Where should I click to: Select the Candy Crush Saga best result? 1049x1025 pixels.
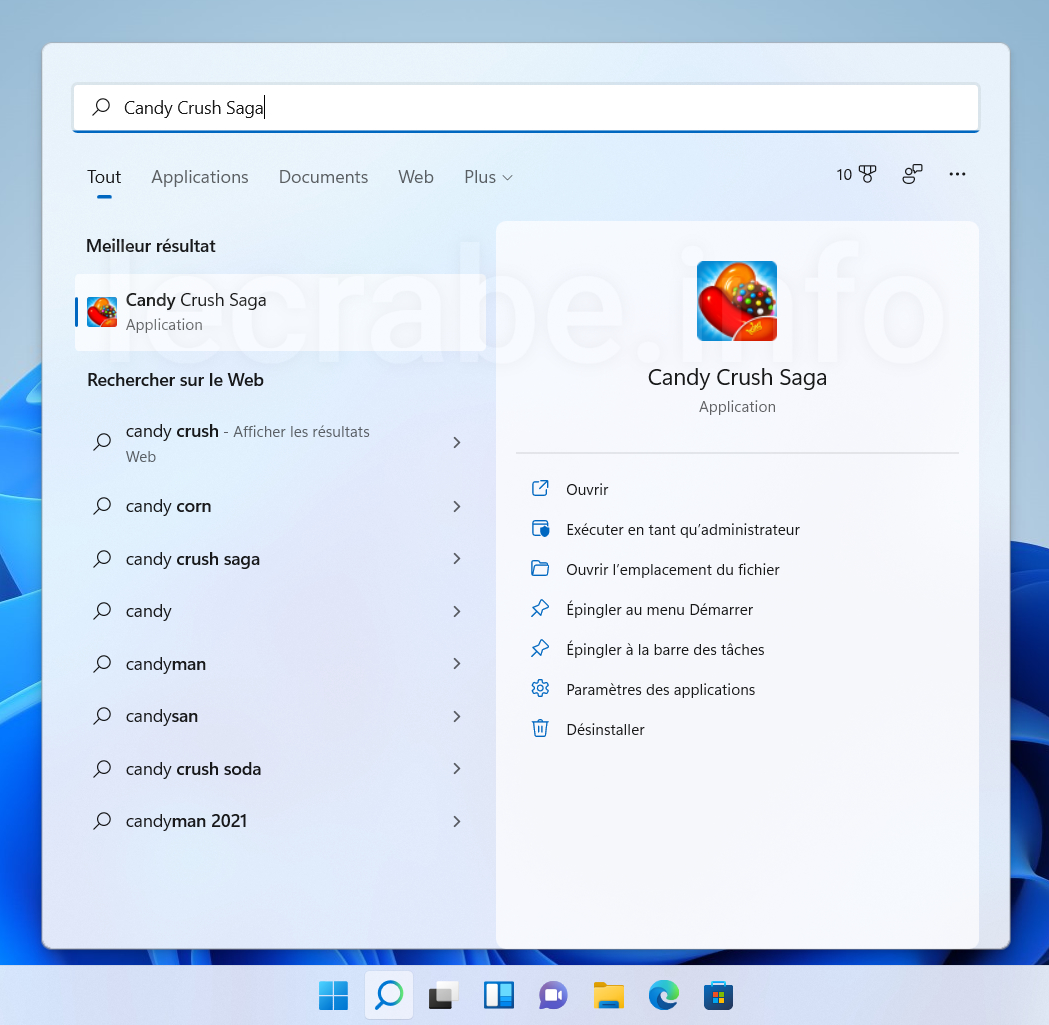pyautogui.click(x=280, y=312)
